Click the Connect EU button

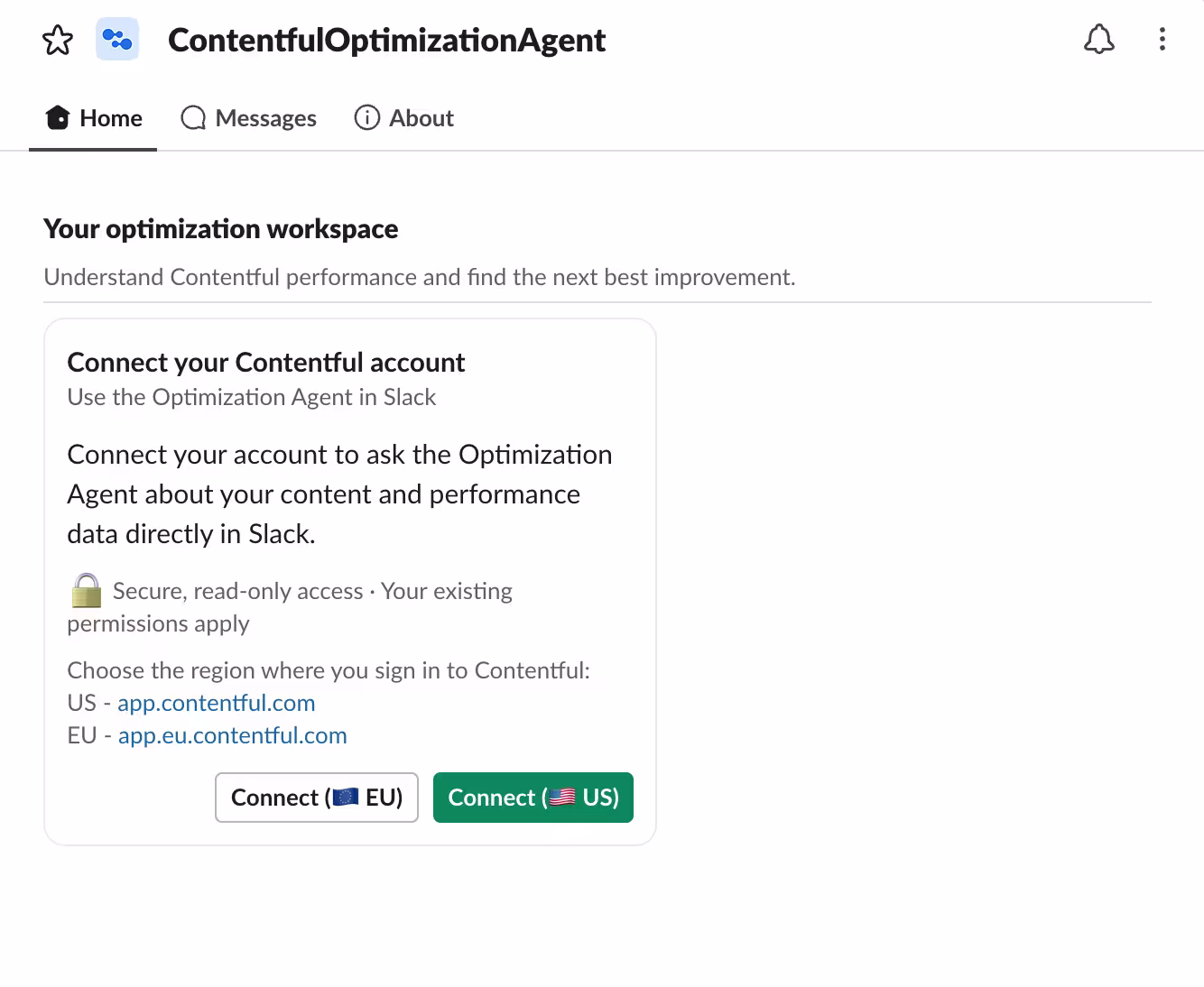point(317,798)
